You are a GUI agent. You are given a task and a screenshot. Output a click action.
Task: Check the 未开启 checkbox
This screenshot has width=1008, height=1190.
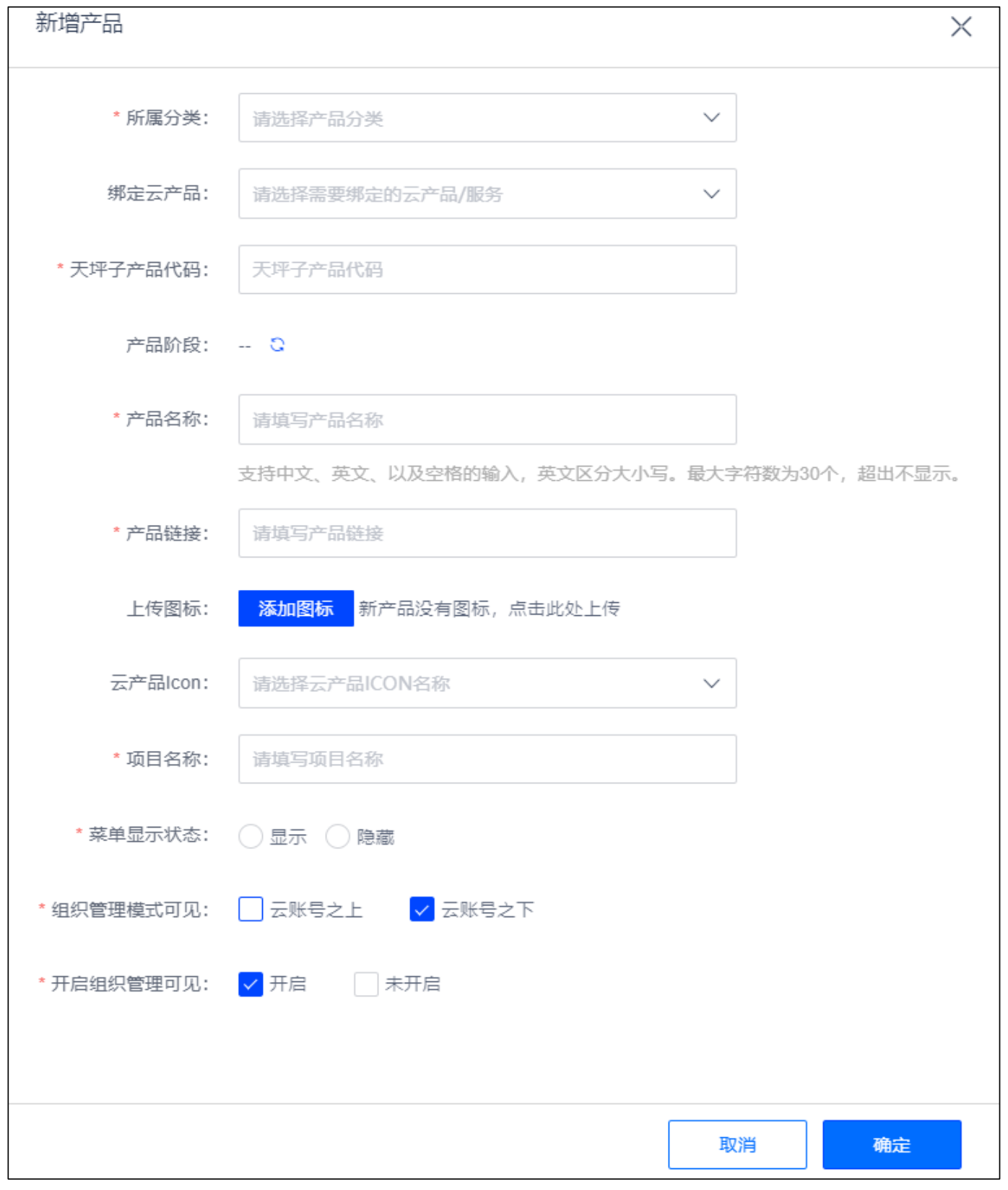pos(366,984)
